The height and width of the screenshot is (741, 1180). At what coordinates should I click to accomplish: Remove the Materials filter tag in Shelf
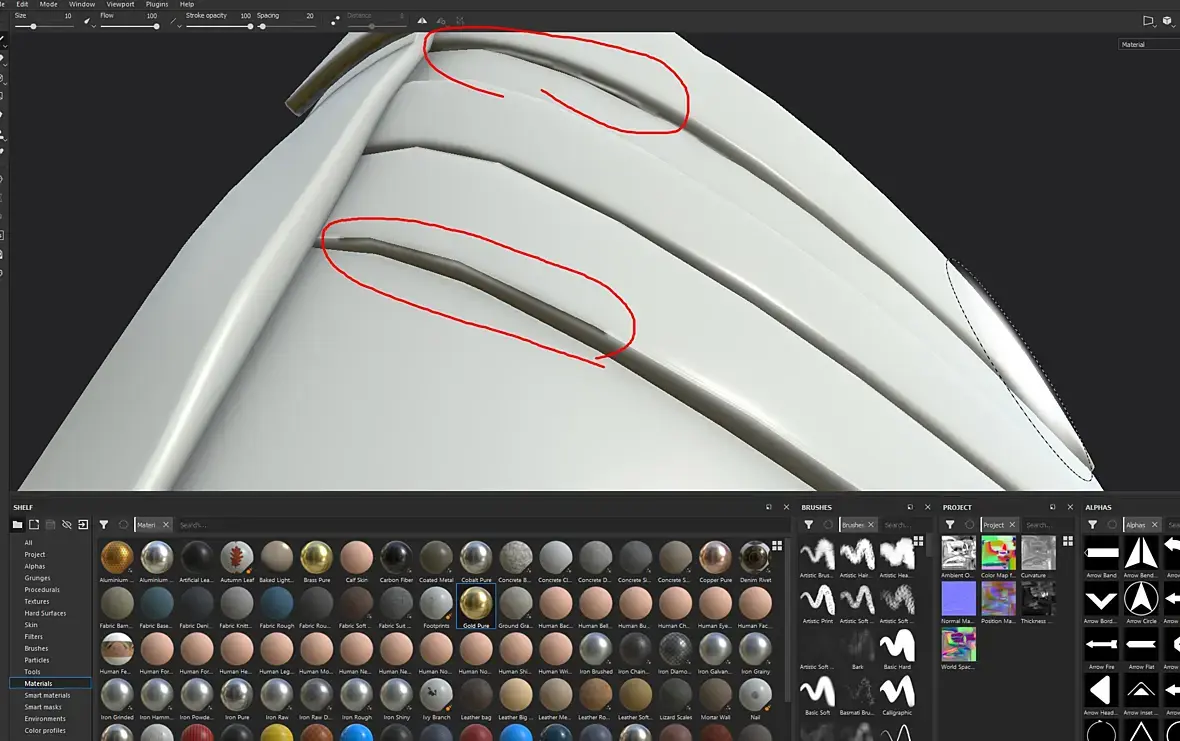coord(166,524)
